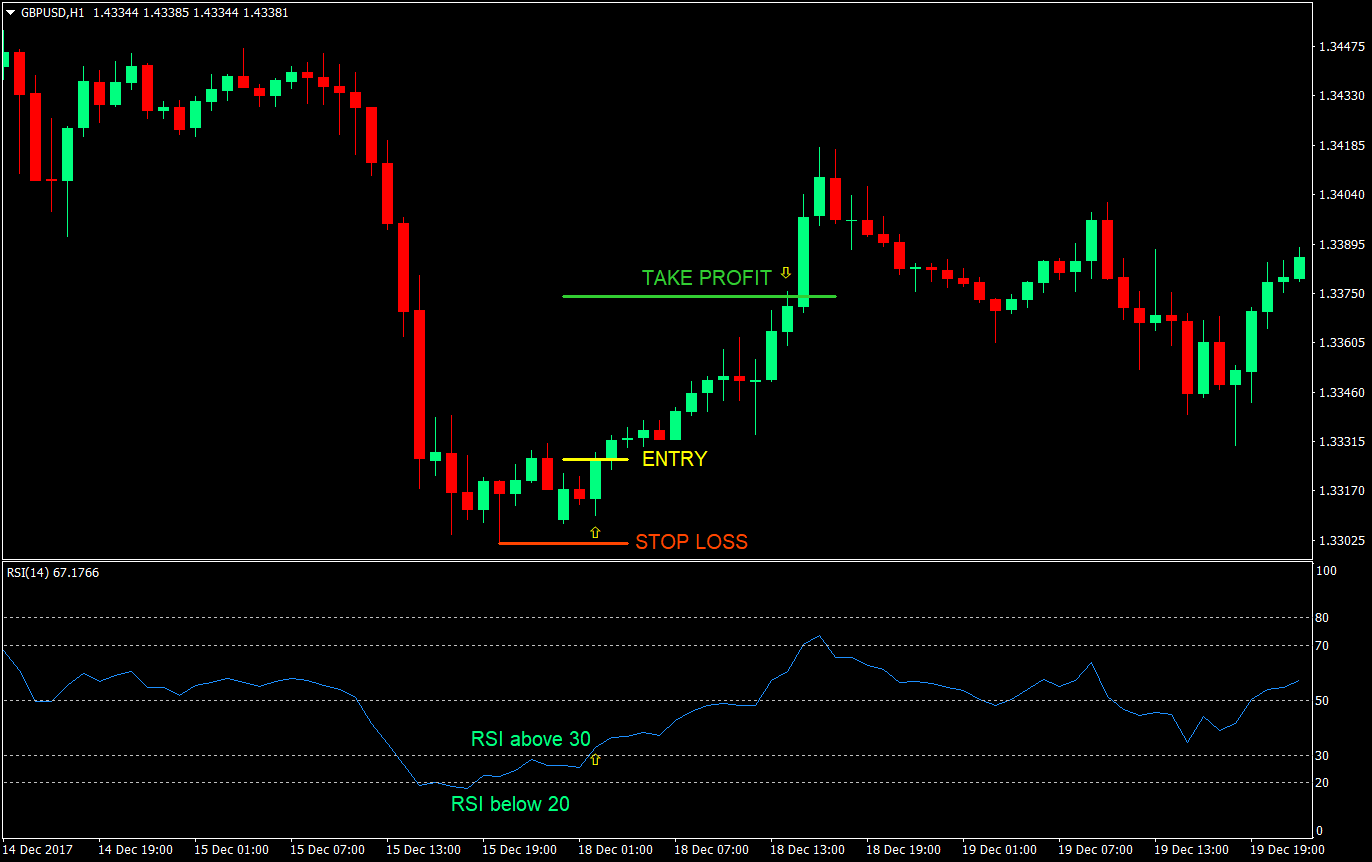This screenshot has height=862, width=1372.
Task: Click the RSI above 30 text label
Action: click(x=530, y=739)
